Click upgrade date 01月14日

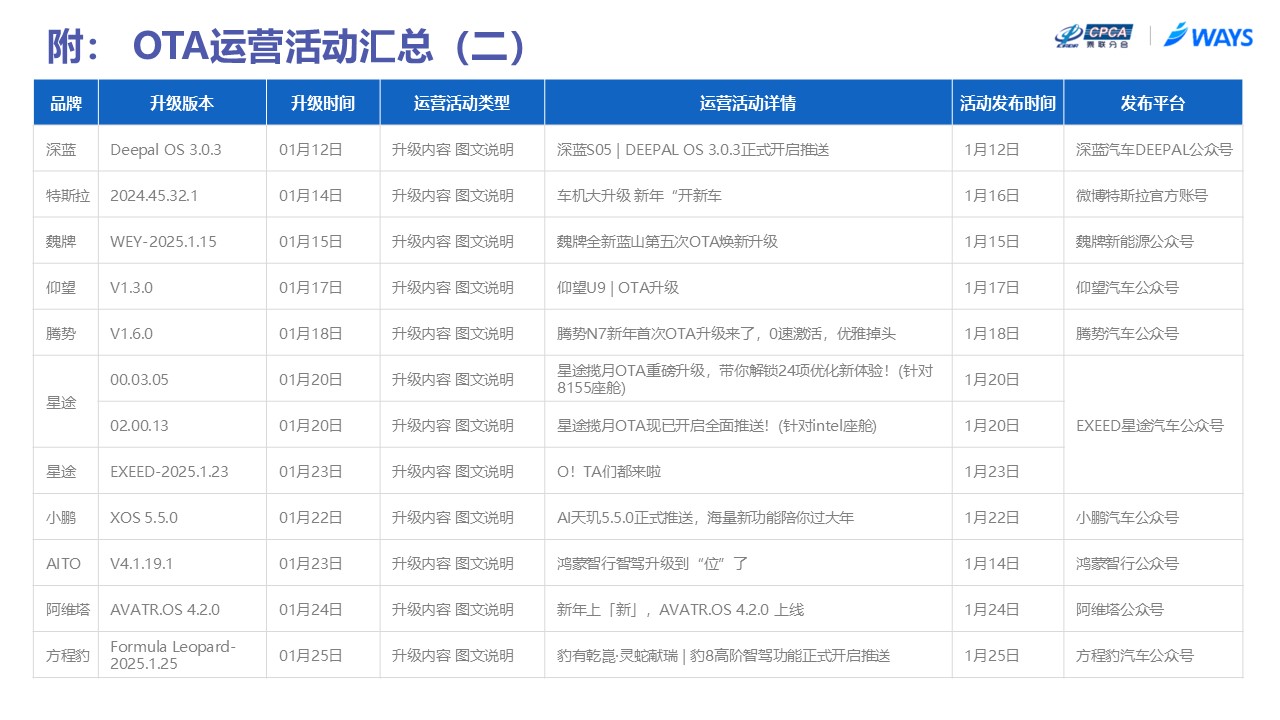[311, 196]
